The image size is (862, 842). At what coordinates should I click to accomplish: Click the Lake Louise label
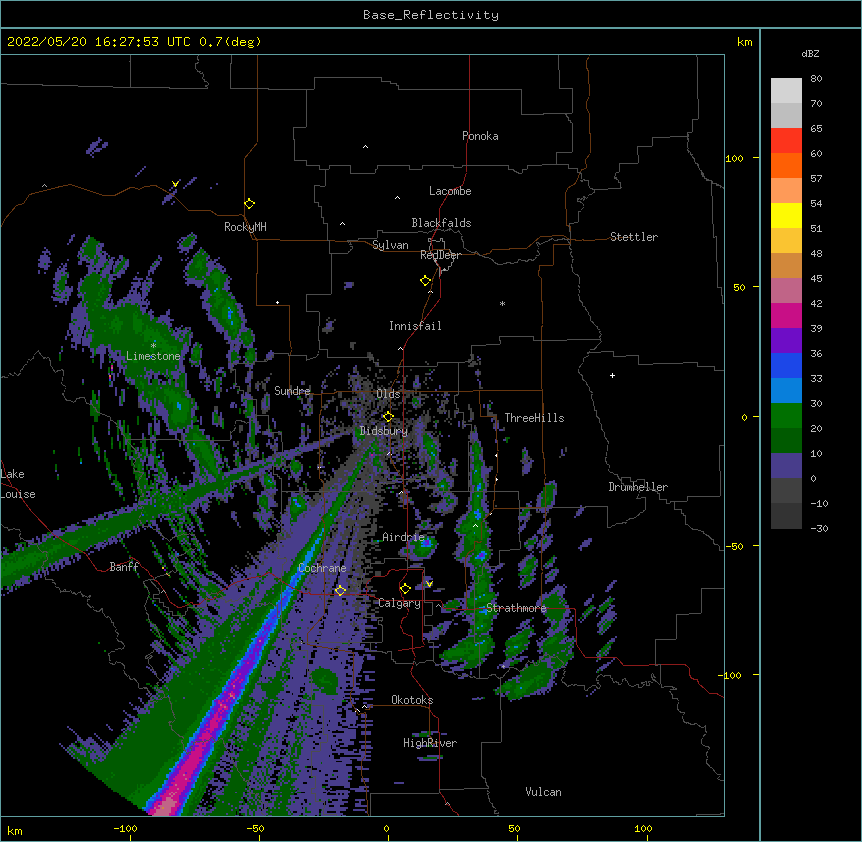point(18,484)
